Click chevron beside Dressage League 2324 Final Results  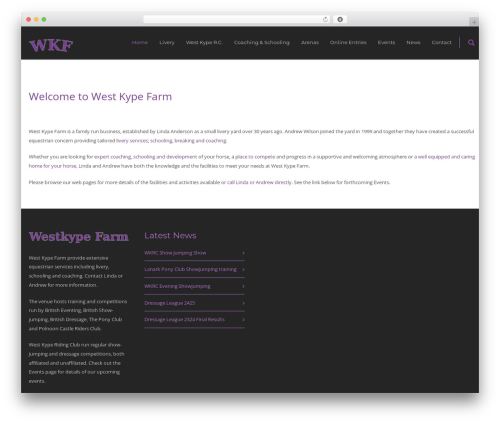tap(243, 319)
